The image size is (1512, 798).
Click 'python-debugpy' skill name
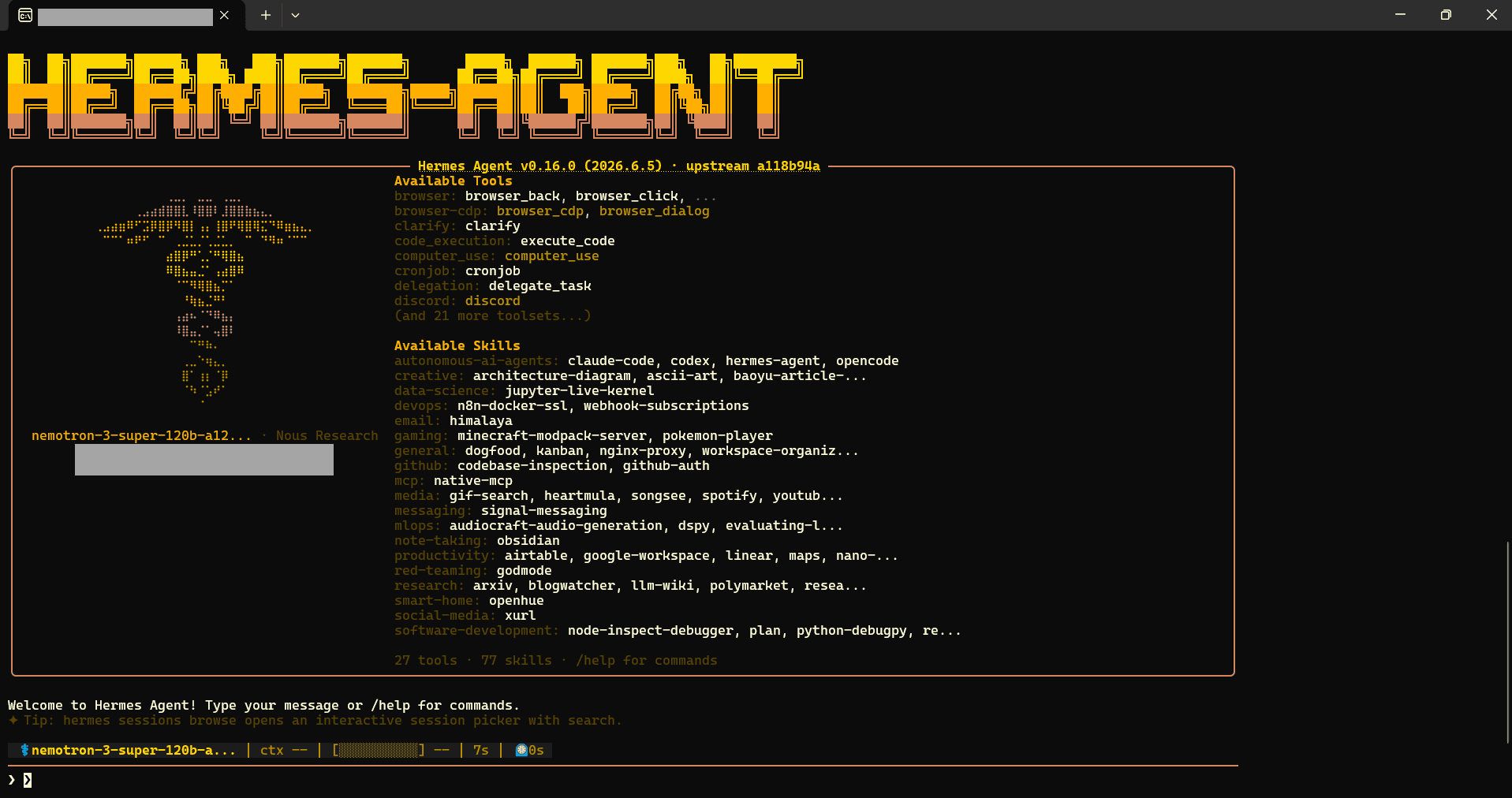click(851, 630)
